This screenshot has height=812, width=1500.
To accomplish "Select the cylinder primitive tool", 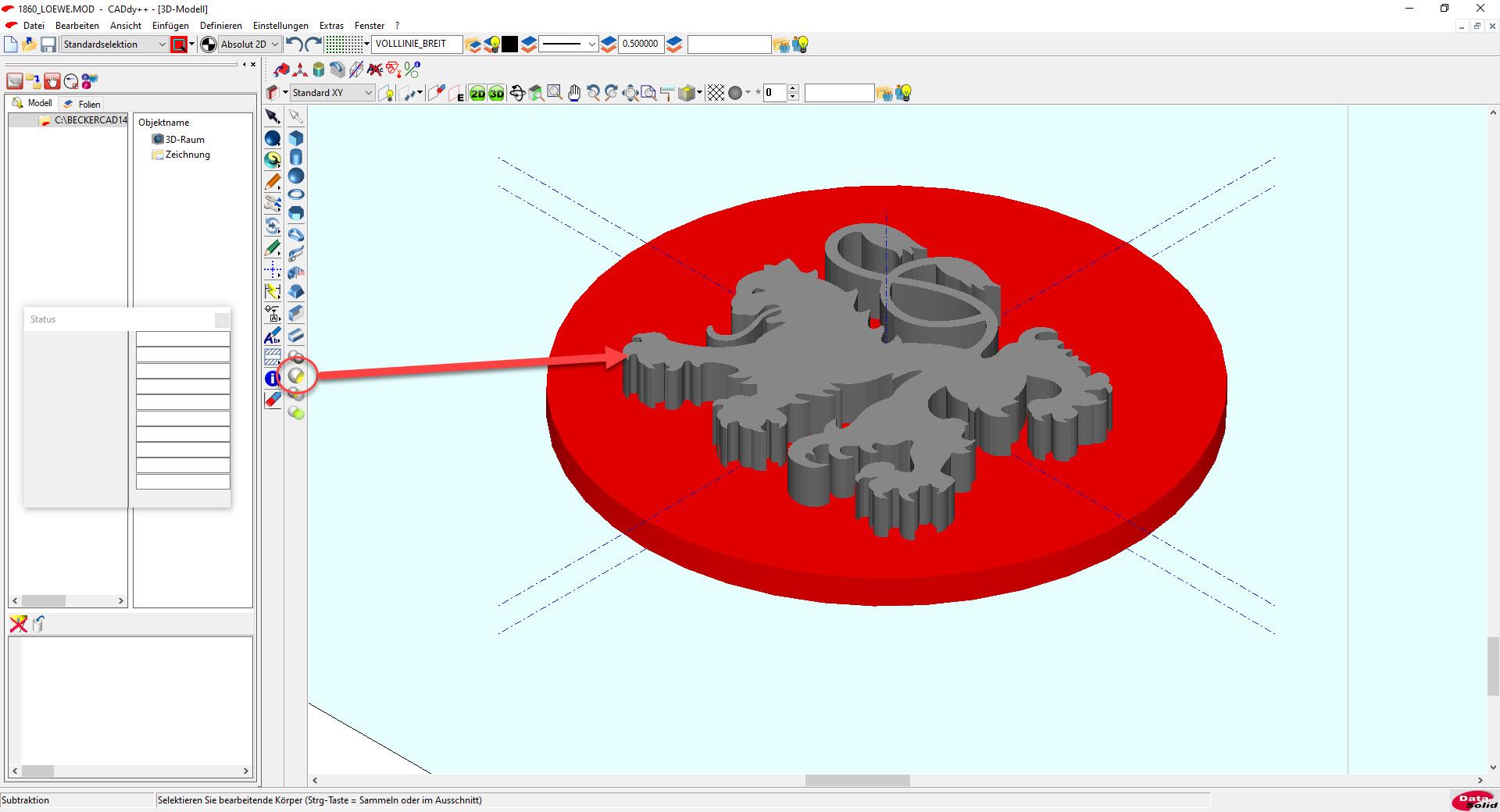I will click(x=296, y=157).
